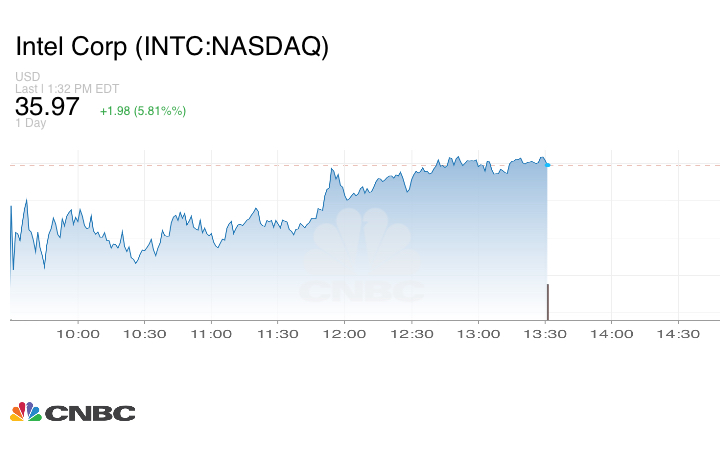Image resolution: width=720 pixels, height=450 pixels.
Task: Click the 12:30 time axis label
Action: pos(412,334)
